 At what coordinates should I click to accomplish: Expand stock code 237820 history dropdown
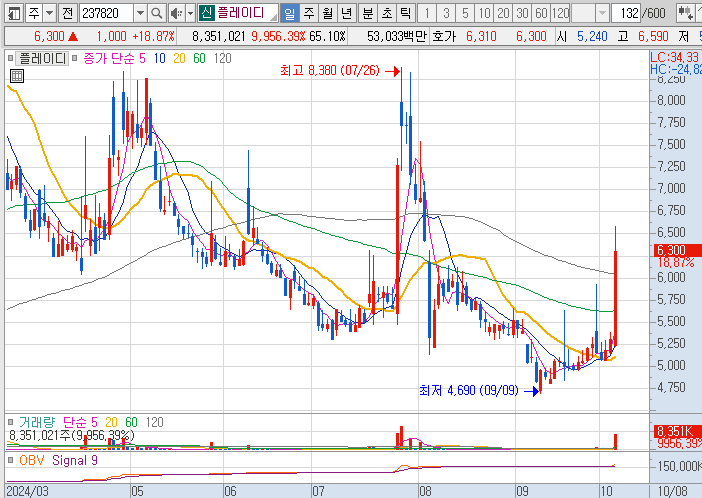[x=140, y=13]
